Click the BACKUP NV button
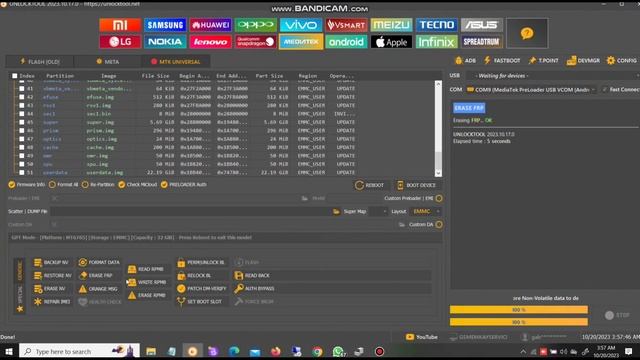 [52, 262]
